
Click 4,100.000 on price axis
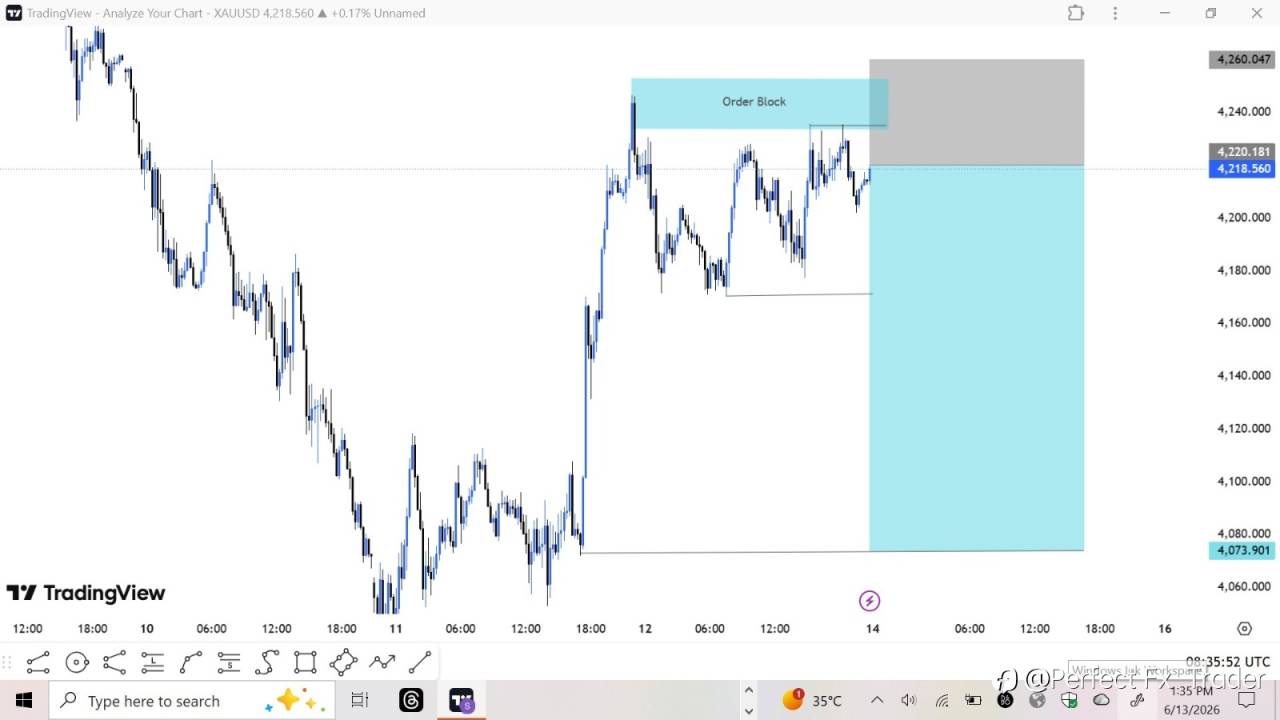(1243, 481)
